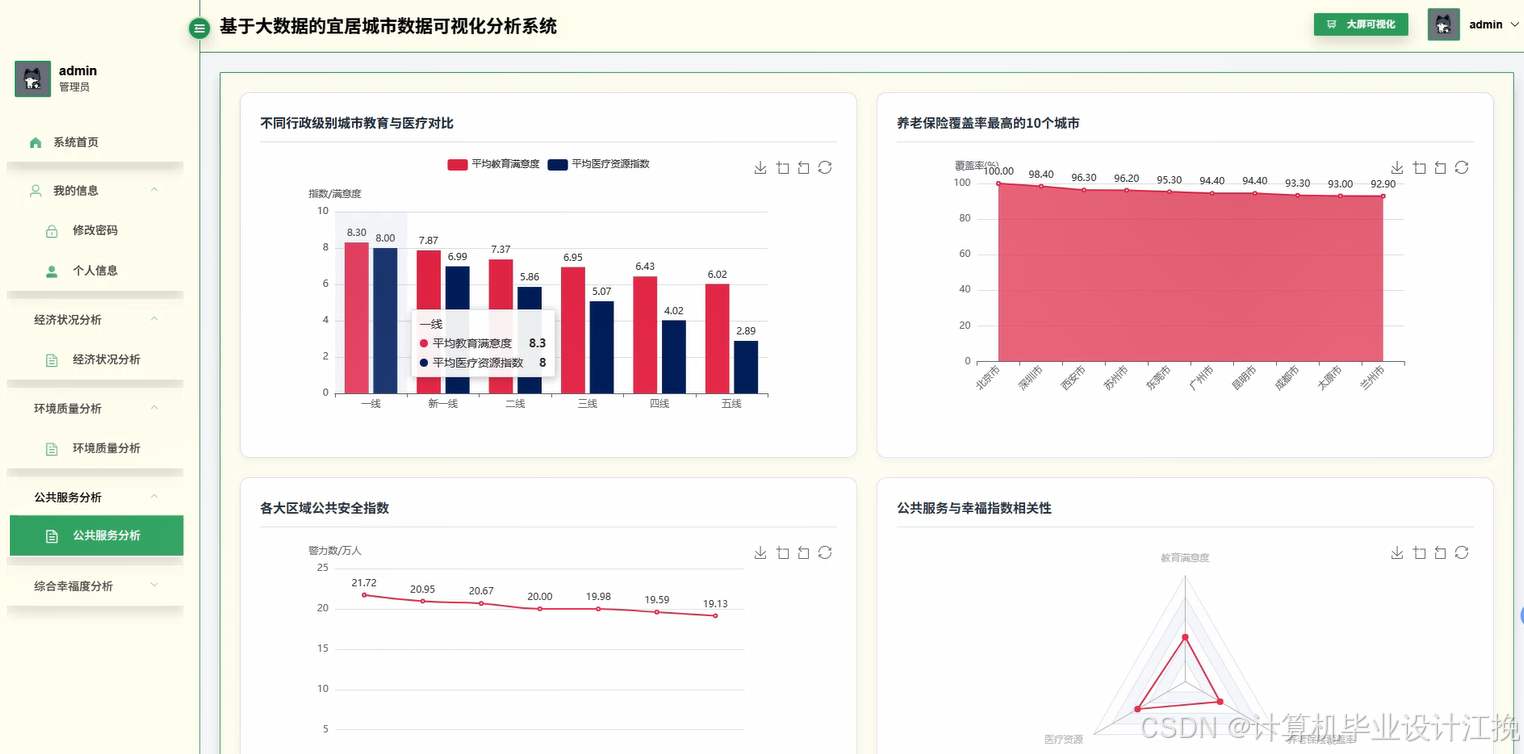Click the 深圳市 x-axis label

click(x=1031, y=378)
